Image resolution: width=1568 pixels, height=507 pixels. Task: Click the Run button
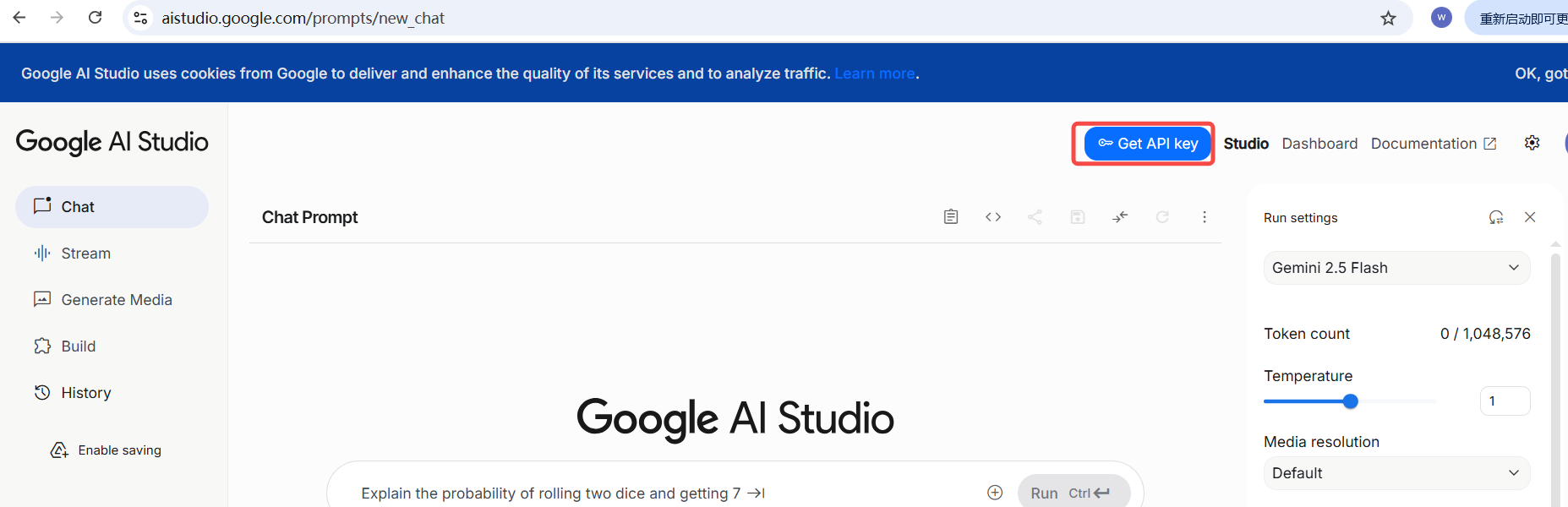1074,492
